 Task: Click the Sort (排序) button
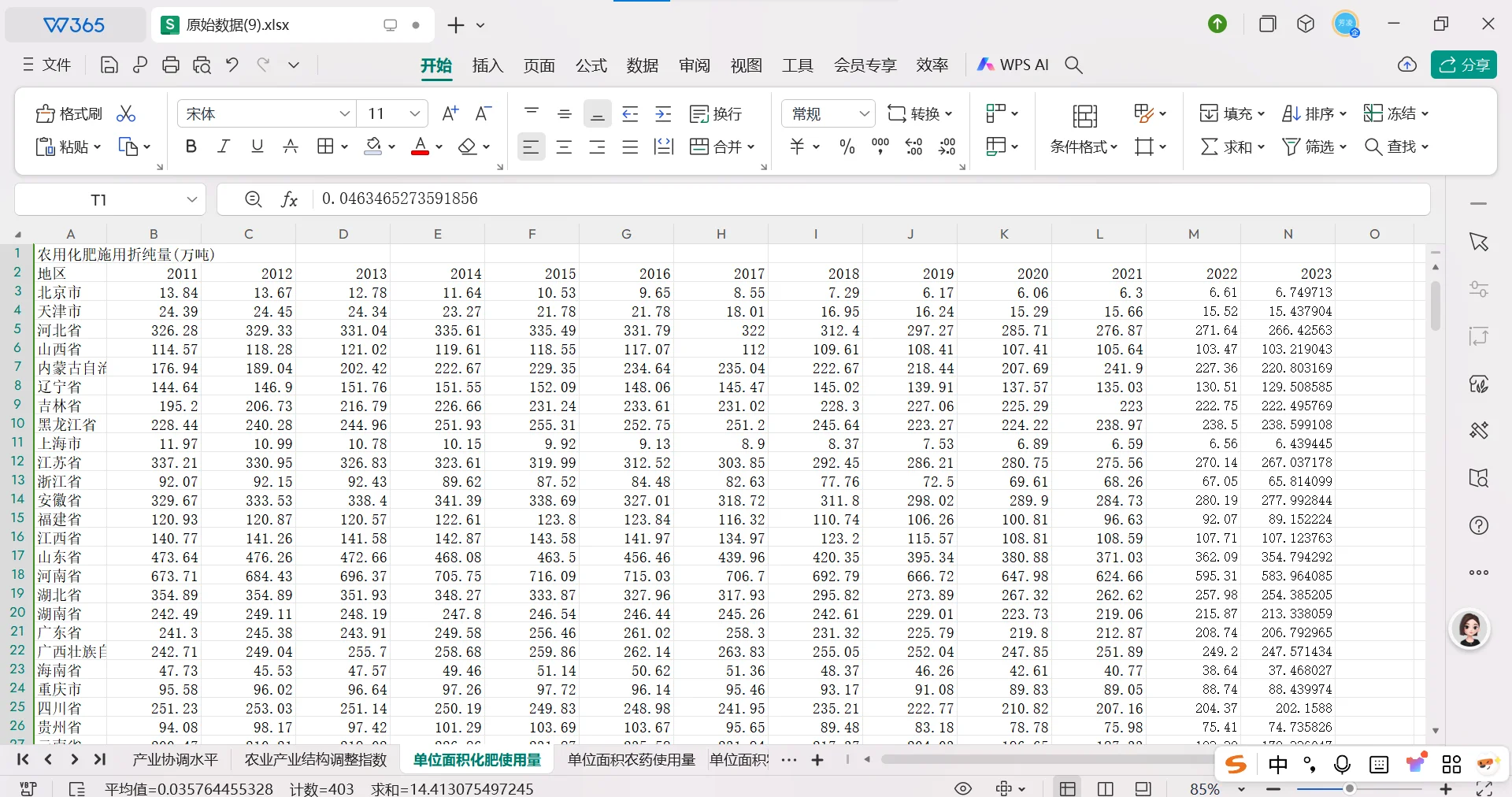pos(1314,114)
